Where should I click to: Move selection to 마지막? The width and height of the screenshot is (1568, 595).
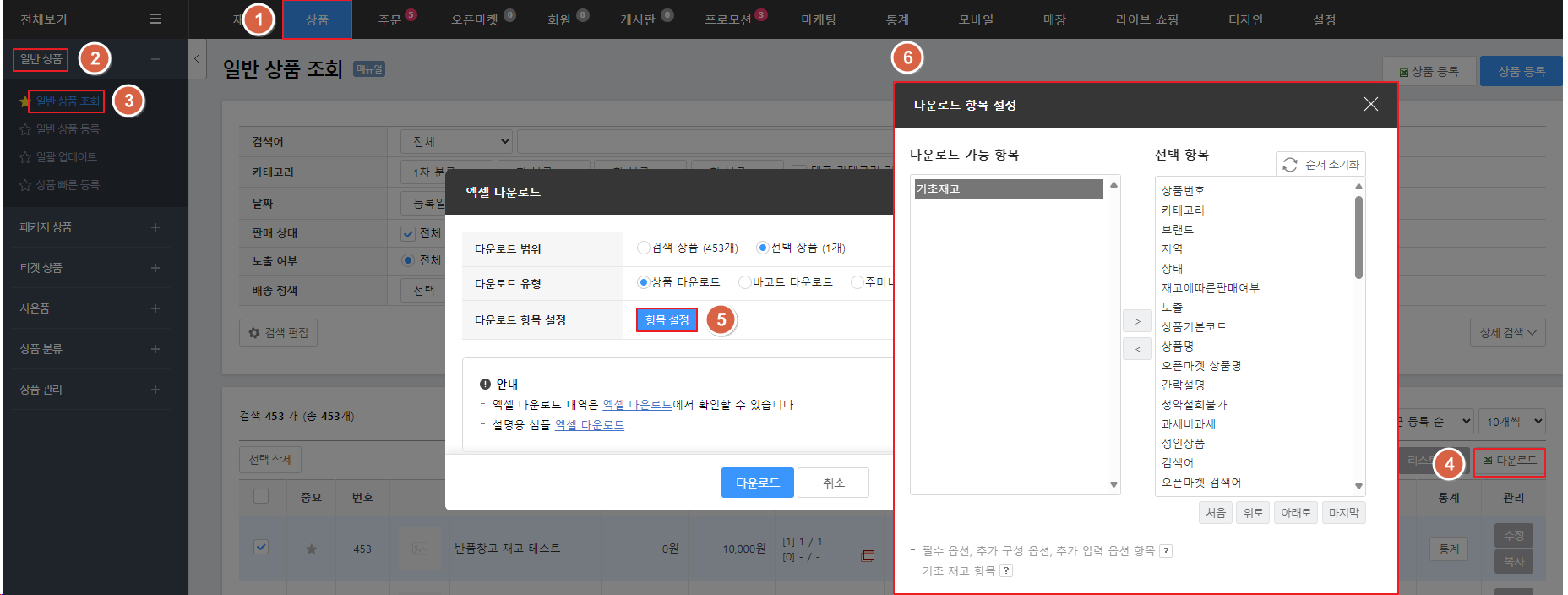click(x=1343, y=513)
